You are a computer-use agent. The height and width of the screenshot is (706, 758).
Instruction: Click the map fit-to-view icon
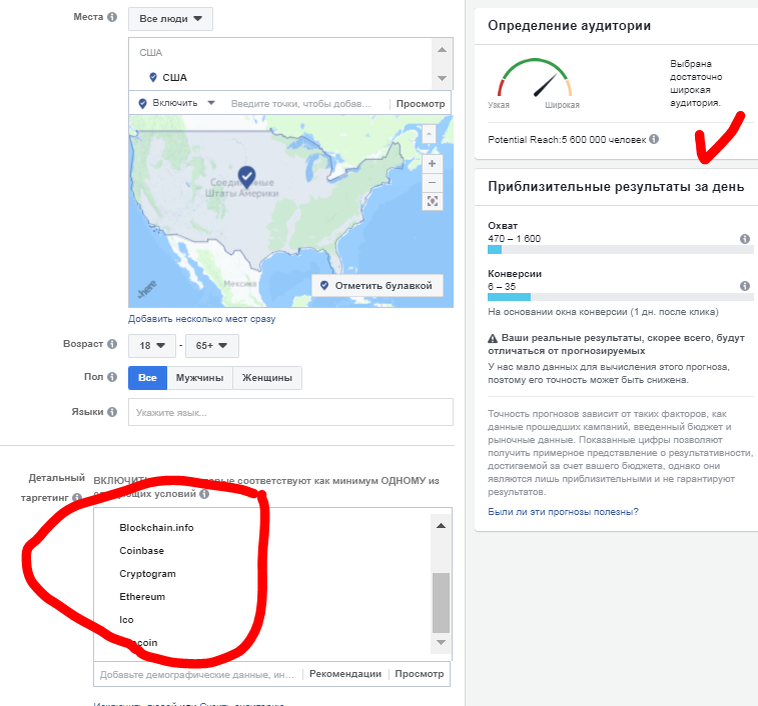tap(432, 201)
